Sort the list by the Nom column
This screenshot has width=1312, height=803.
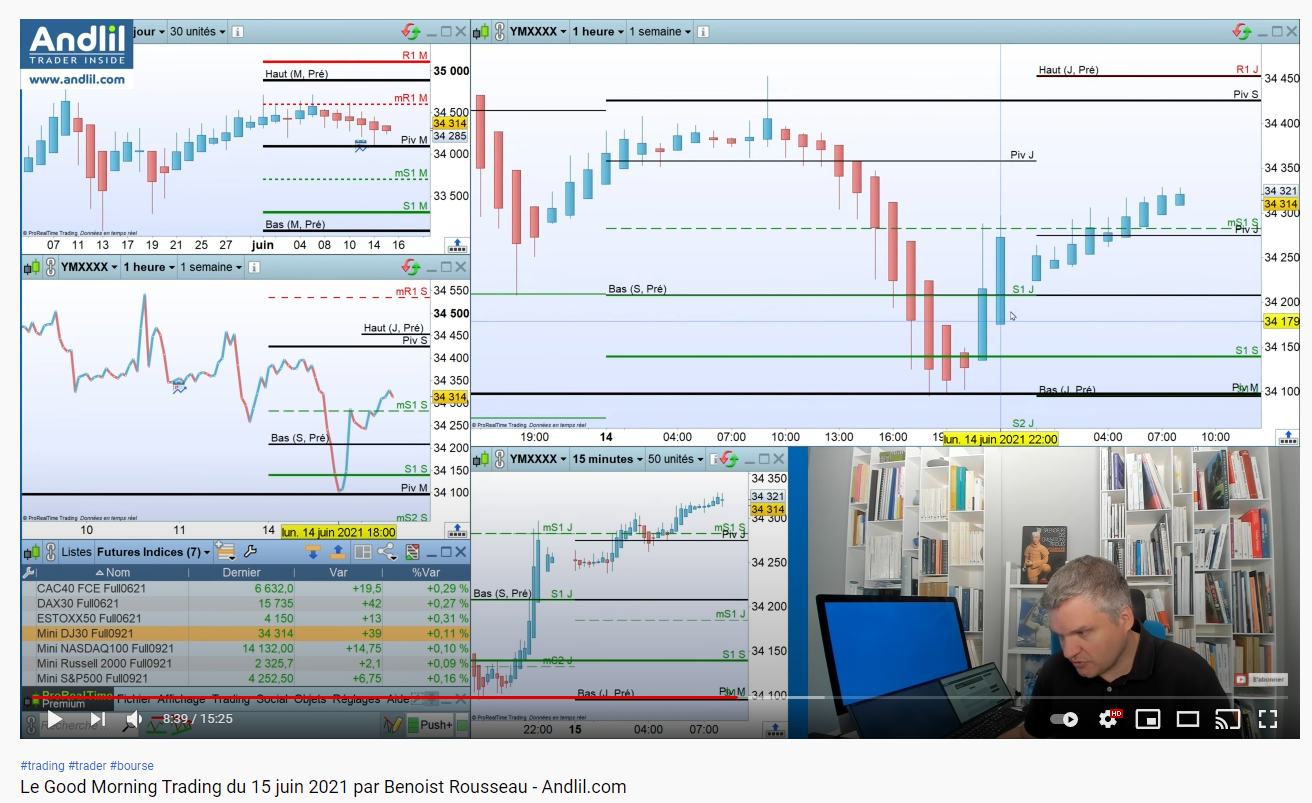[x=104, y=573]
